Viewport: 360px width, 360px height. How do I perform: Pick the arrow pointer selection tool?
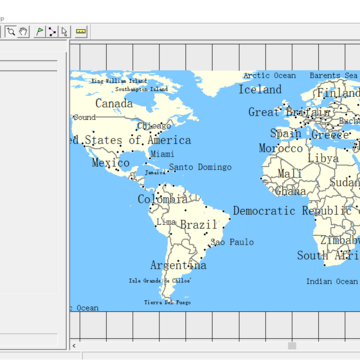point(64,32)
